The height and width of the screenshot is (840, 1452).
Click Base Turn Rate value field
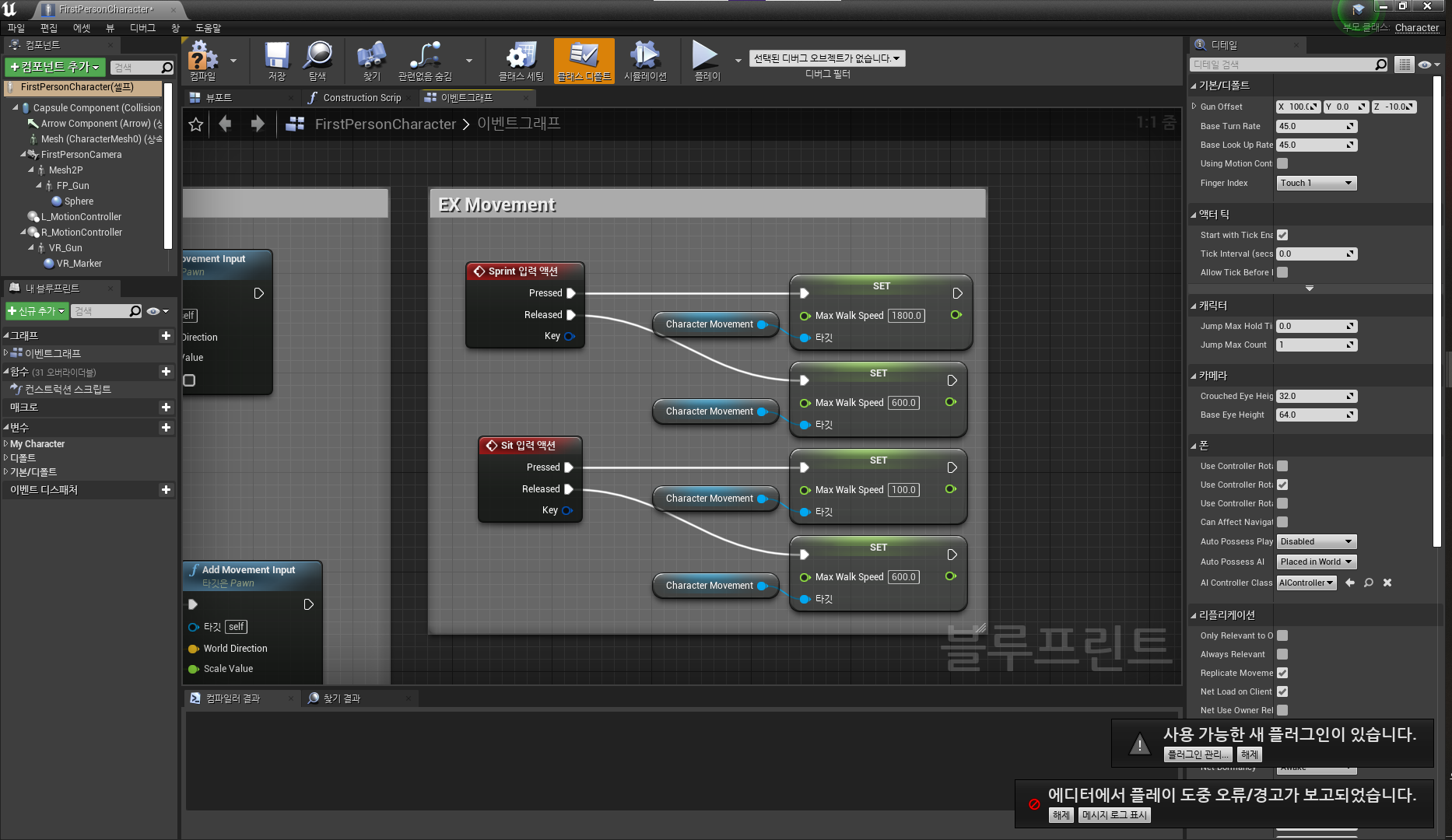point(1317,126)
